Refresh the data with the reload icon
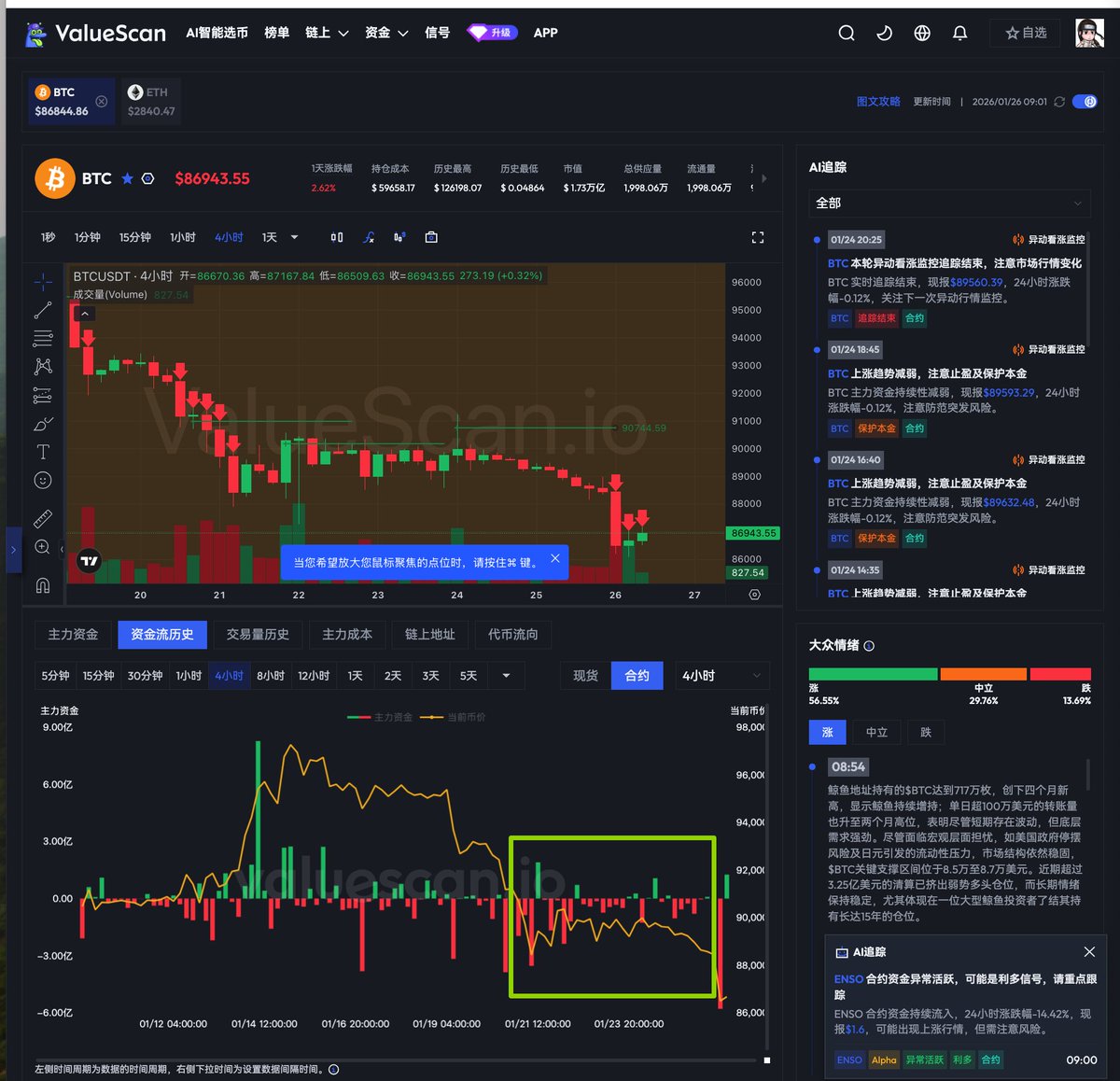Screen dimensions: 1120x1081 (x=1059, y=102)
